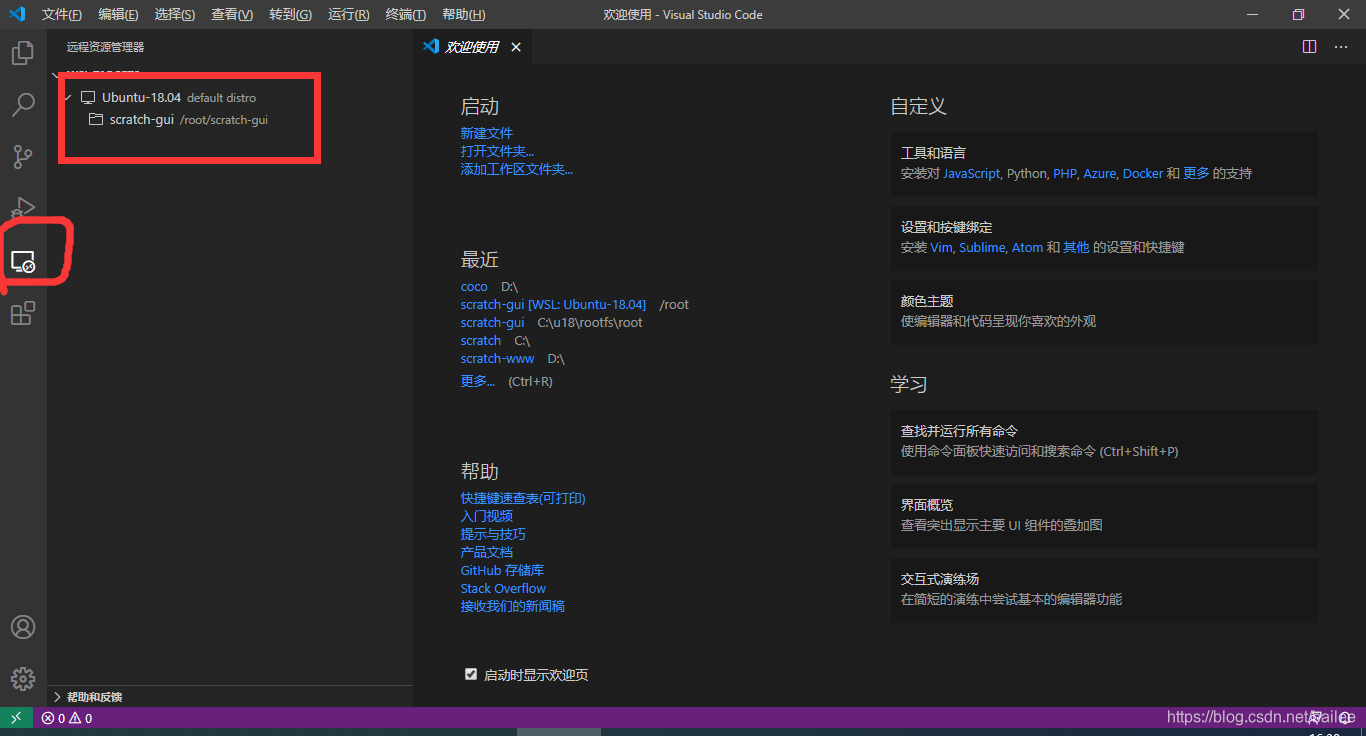Click the 交互式演练场 card
The image size is (1366, 736).
point(1104,589)
